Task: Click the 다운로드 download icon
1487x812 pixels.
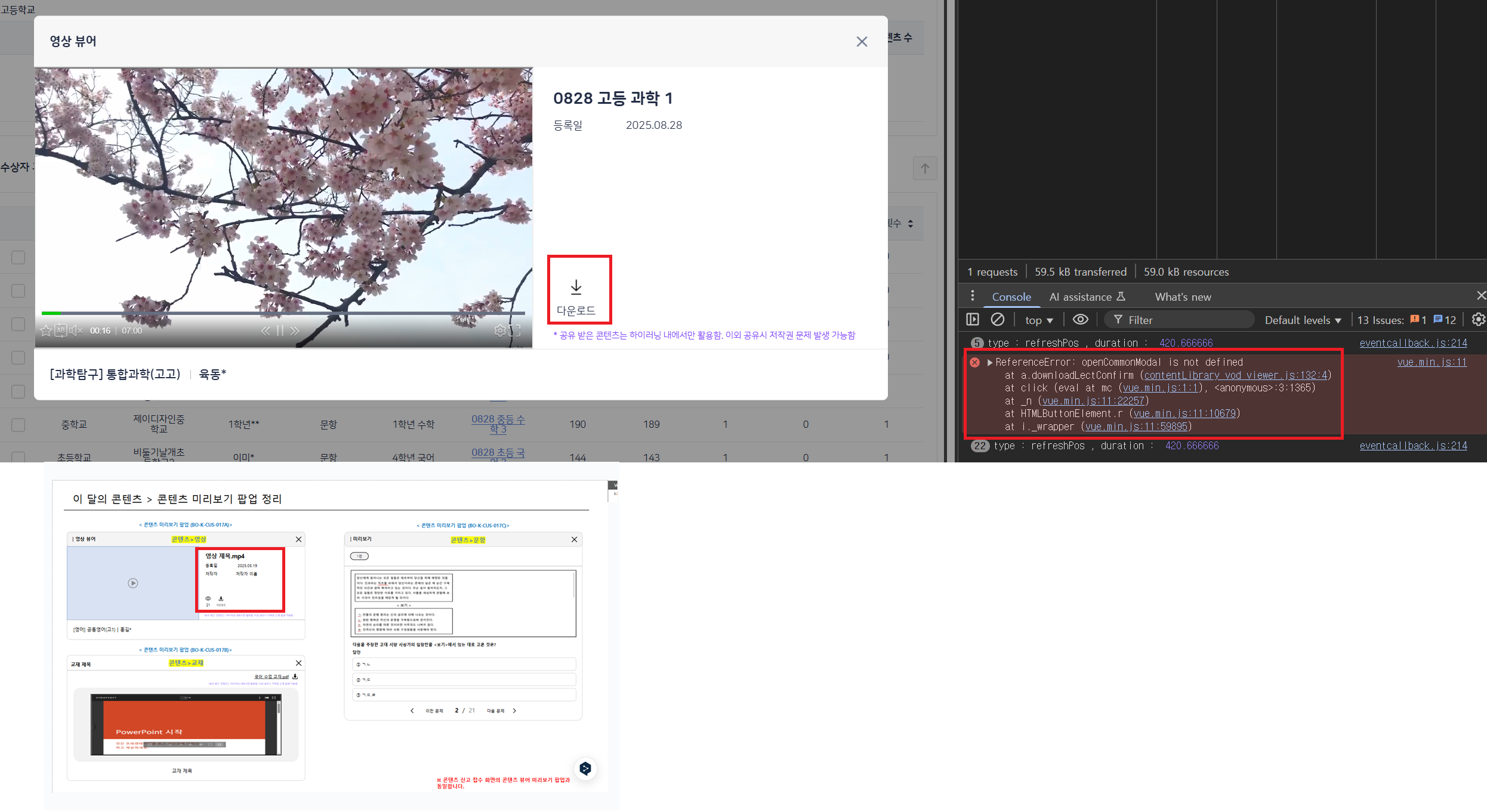Action: click(576, 288)
